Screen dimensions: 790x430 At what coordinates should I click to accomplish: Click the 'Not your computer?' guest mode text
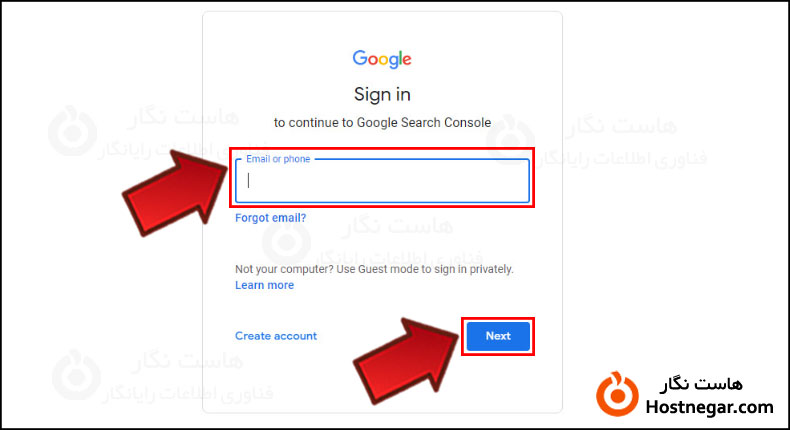374,269
